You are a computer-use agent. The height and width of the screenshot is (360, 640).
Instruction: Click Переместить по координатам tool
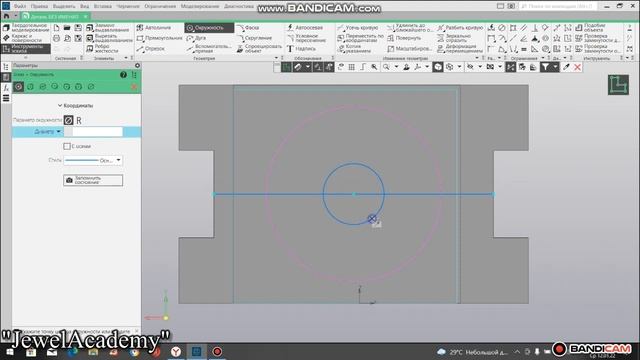[x=360, y=38]
